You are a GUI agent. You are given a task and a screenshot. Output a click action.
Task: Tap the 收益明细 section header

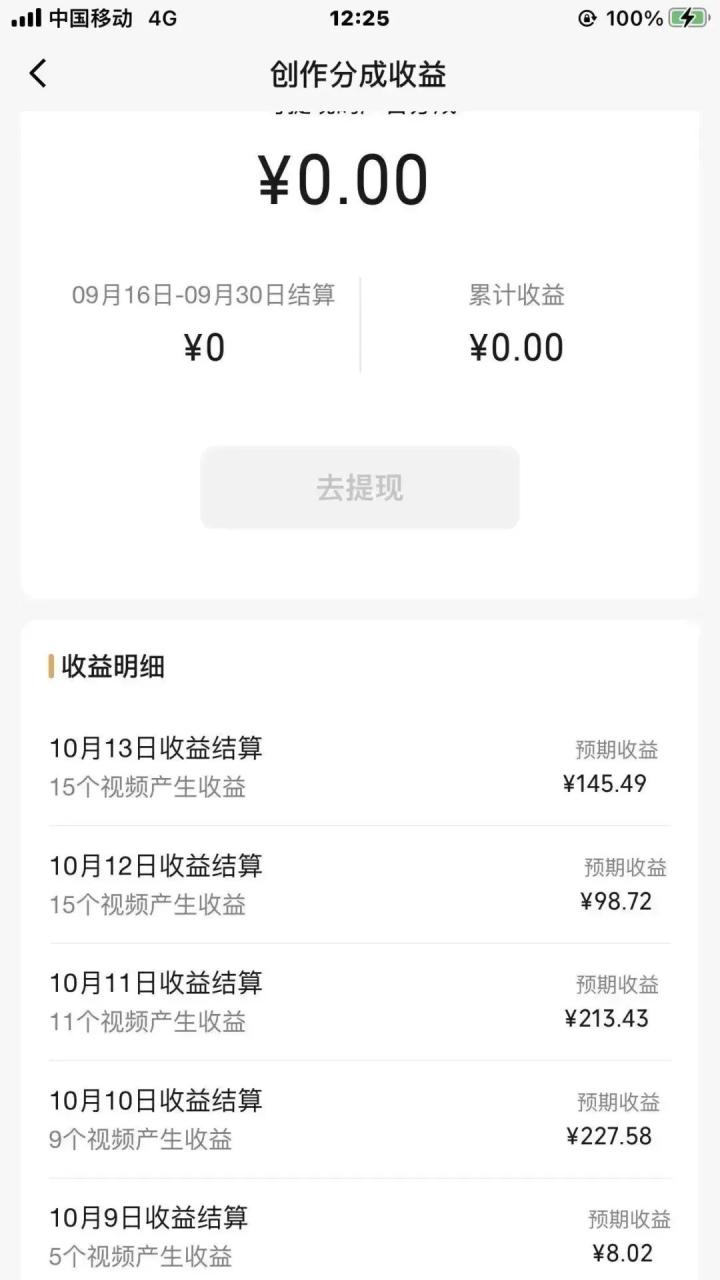pos(112,667)
